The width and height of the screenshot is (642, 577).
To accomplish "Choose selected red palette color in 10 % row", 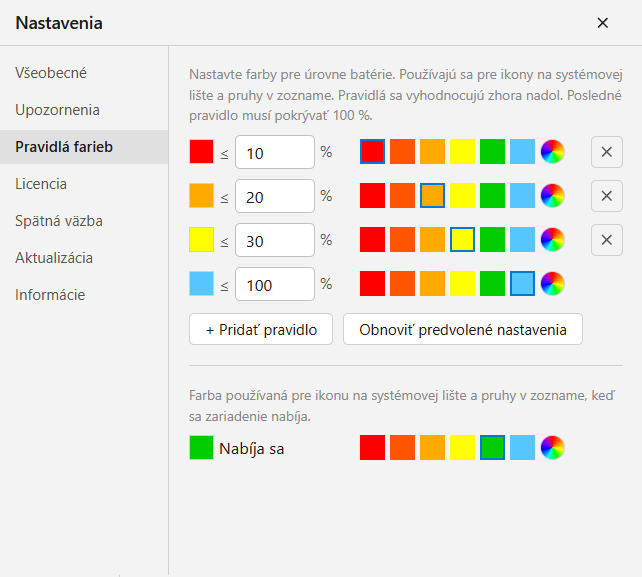I will [x=372, y=152].
